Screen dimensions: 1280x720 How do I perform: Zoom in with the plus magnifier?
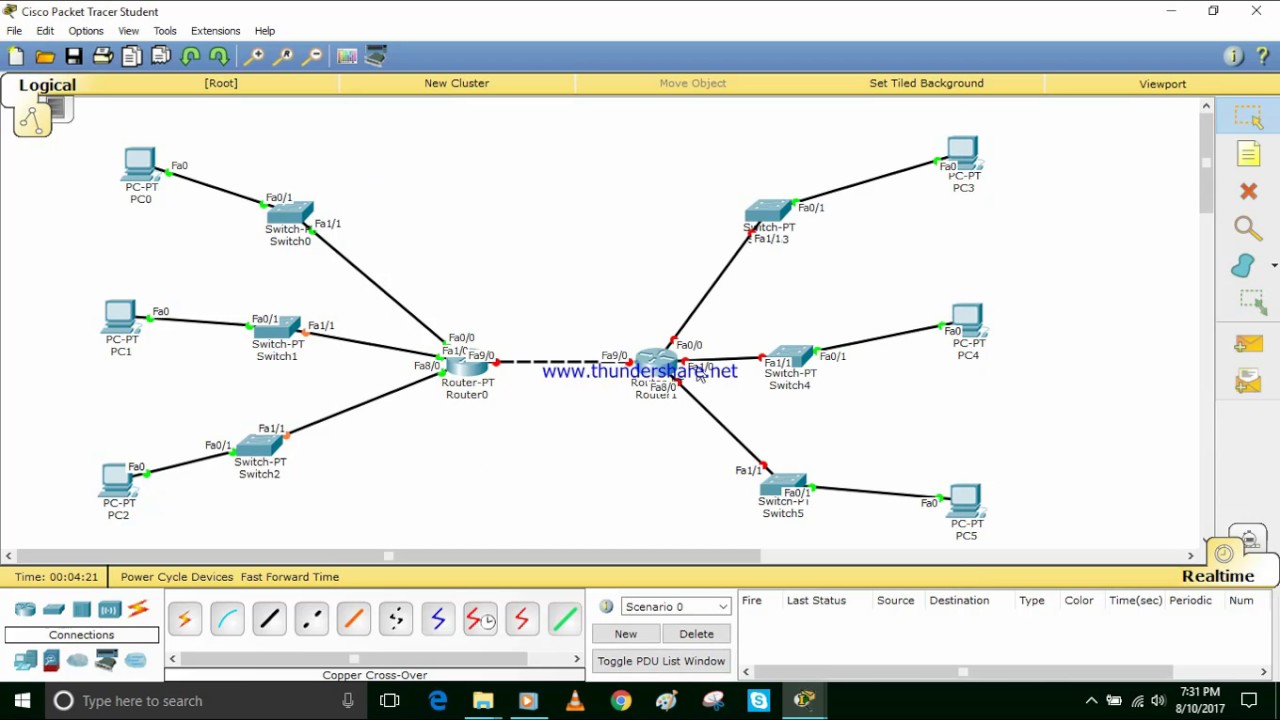click(x=255, y=57)
